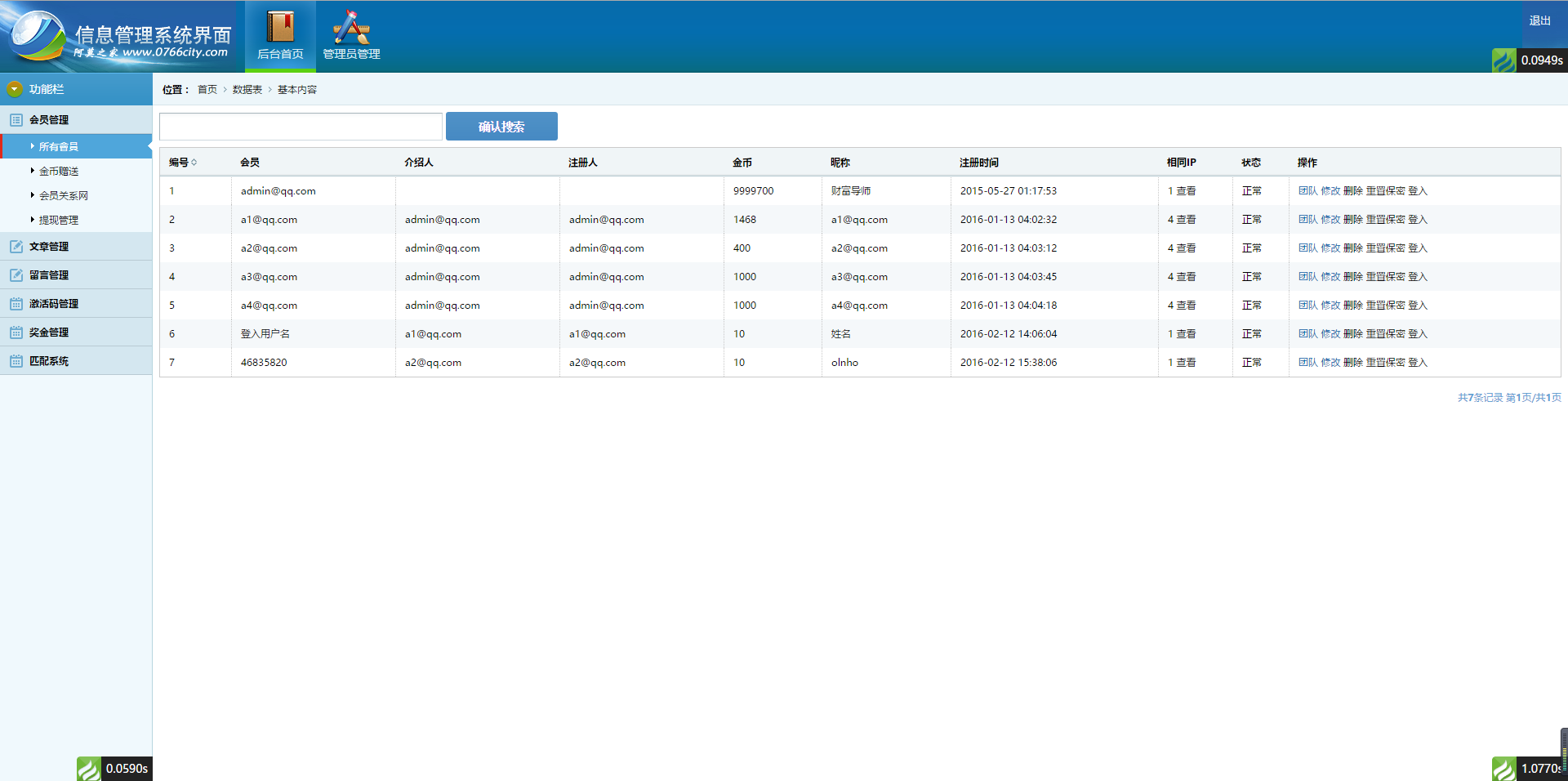Open the 管理员管理 tools icon
This screenshot has width=1568, height=781.
pos(351,28)
